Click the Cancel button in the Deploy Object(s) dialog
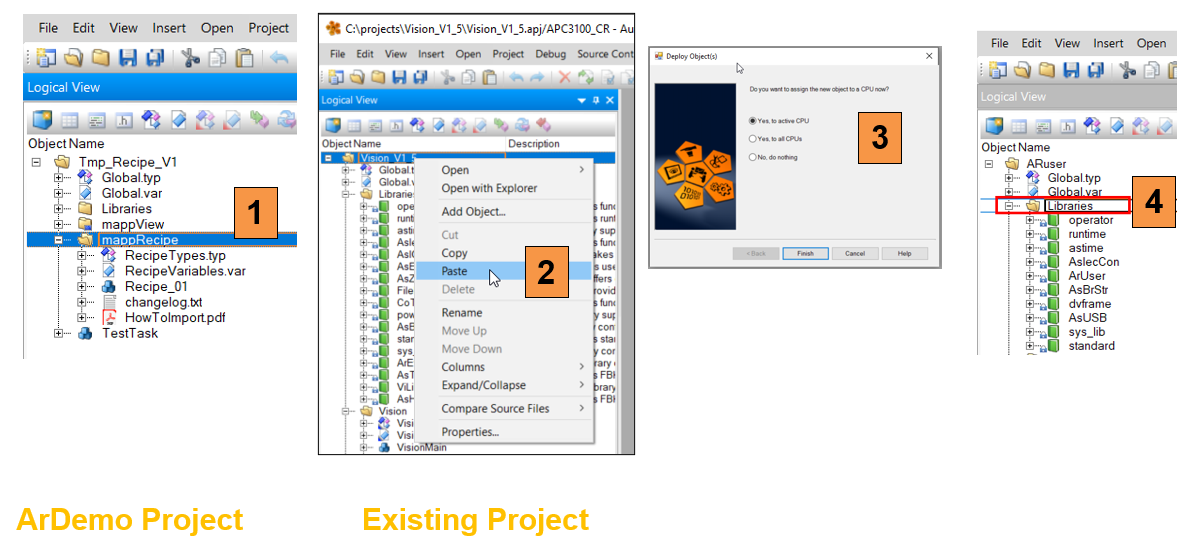1203x543 pixels. click(854, 254)
